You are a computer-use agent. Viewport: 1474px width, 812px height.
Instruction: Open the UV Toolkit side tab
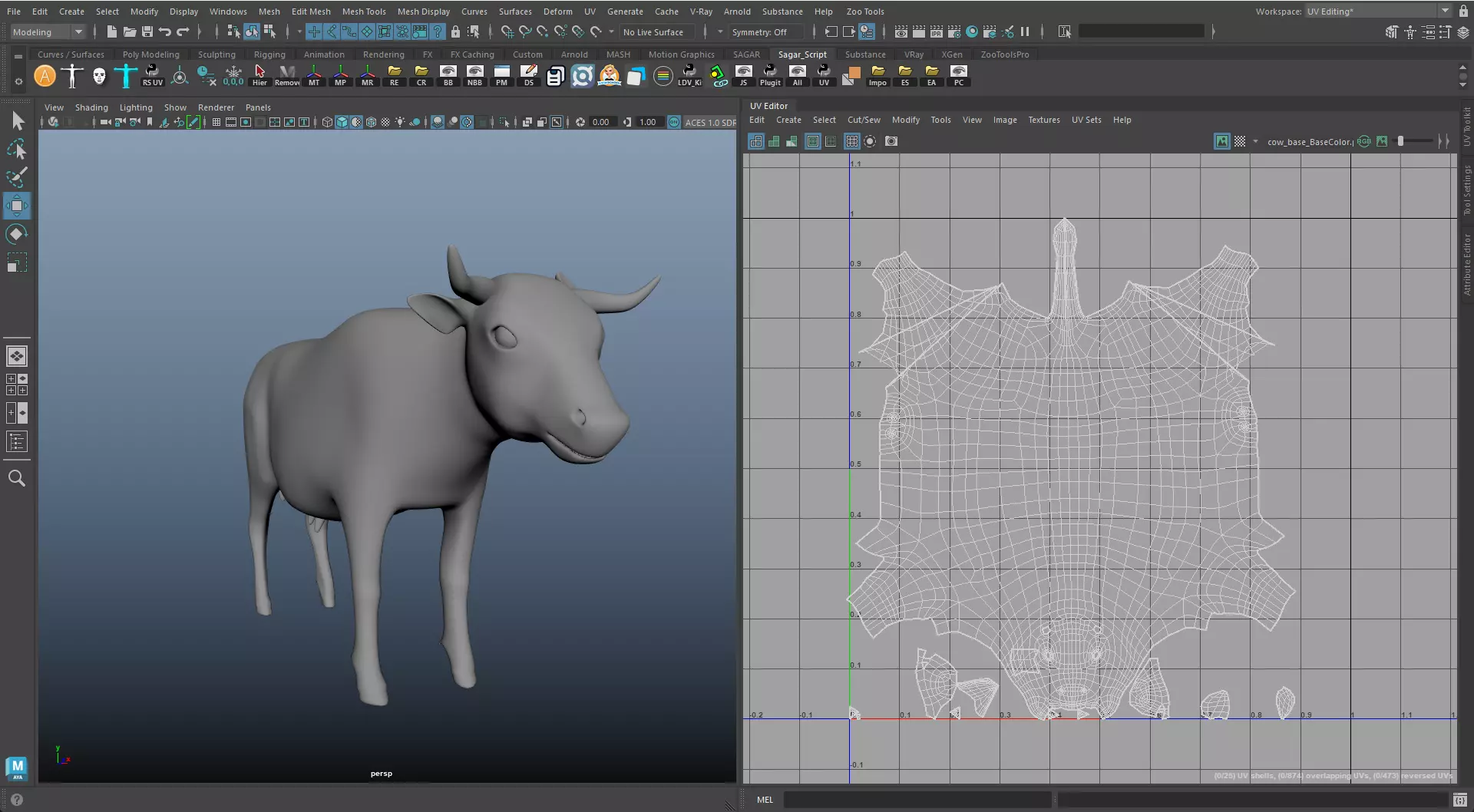[1466, 127]
